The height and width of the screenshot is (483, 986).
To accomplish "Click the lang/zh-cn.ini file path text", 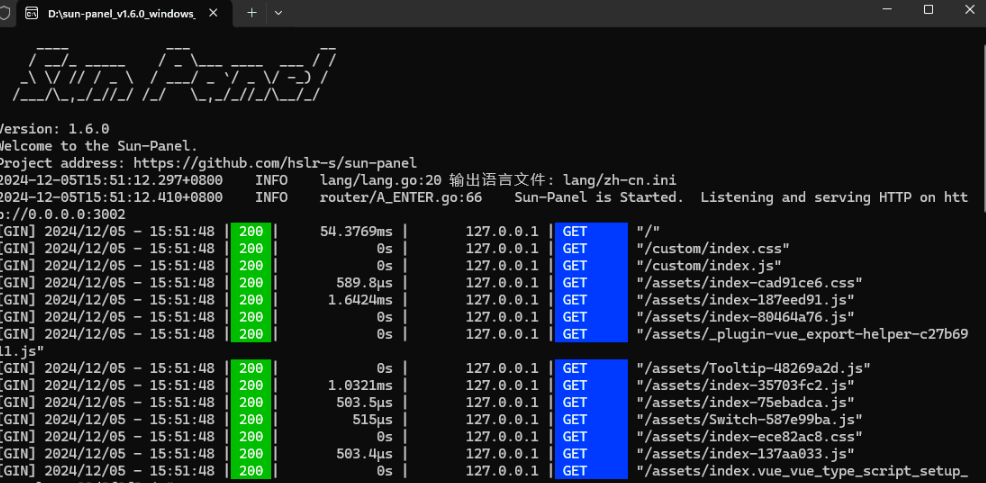I will coord(619,180).
